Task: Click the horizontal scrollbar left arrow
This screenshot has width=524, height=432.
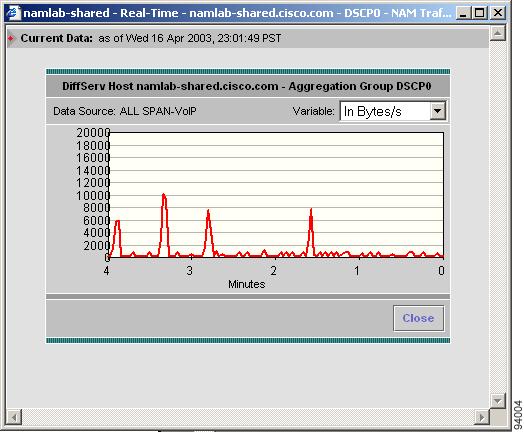Action: pyautogui.click(x=14, y=417)
